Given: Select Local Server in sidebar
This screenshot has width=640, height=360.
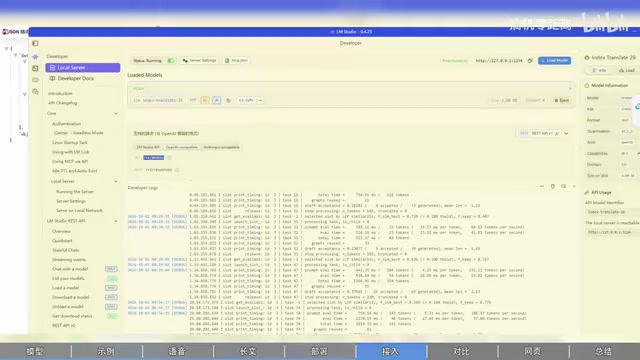Looking at the screenshot, I should click(83, 68).
